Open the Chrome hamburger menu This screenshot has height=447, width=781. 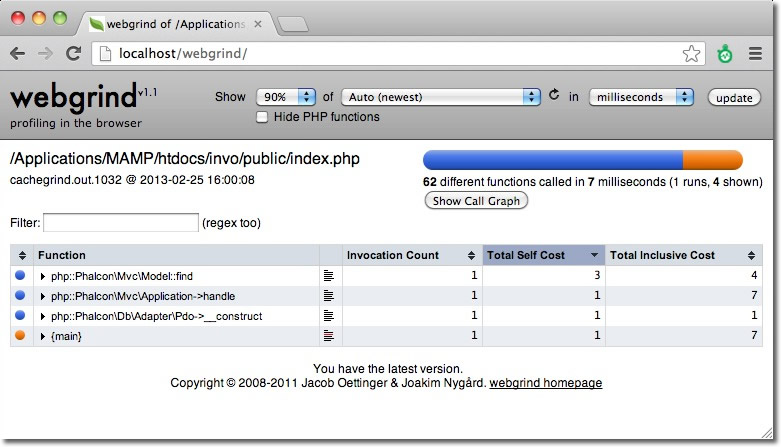coord(755,54)
